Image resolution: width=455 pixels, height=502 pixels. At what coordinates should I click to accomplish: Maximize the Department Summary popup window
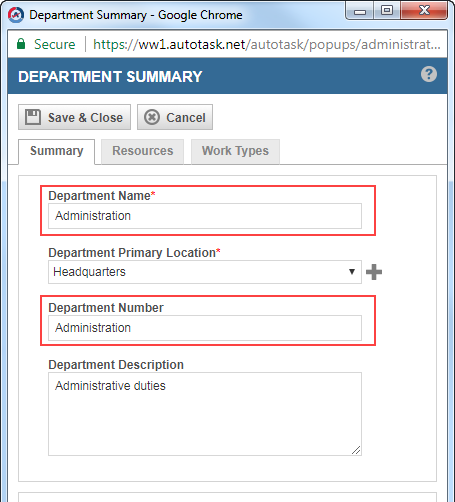(x=387, y=11)
